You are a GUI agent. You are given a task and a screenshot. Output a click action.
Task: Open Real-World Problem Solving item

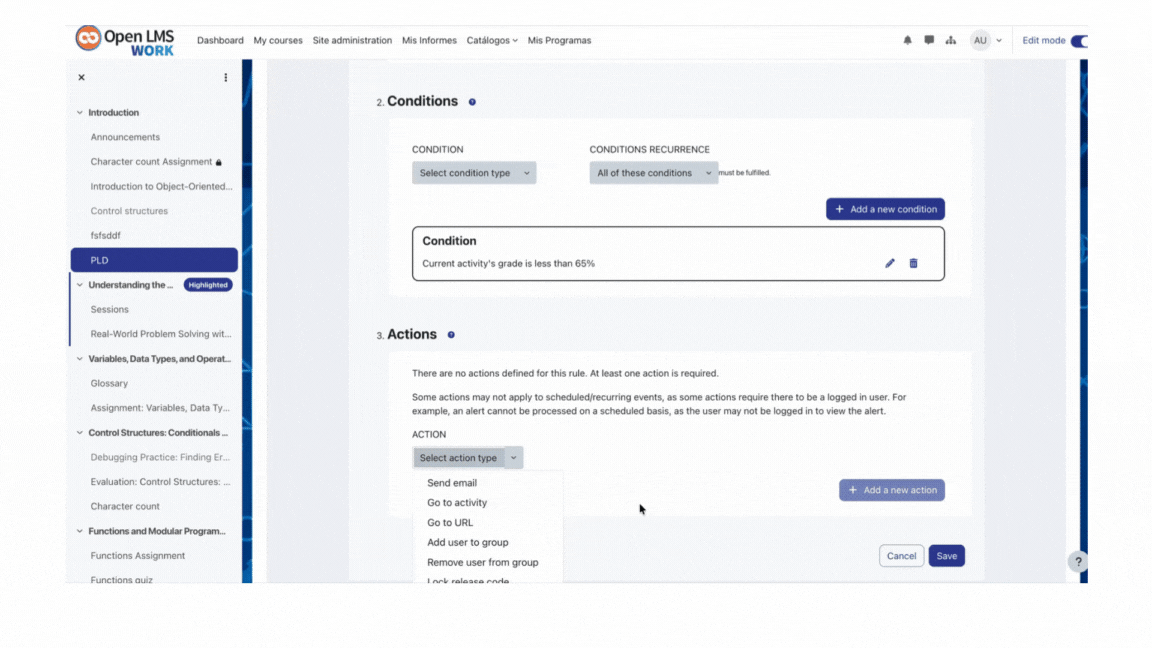click(161, 334)
